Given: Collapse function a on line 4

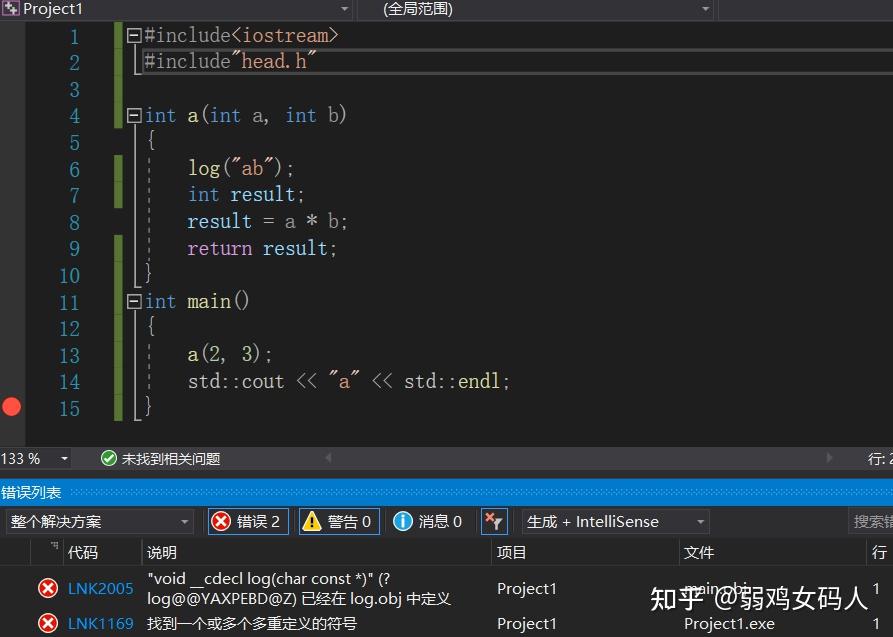Looking at the screenshot, I should pyautogui.click(x=134, y=116).
